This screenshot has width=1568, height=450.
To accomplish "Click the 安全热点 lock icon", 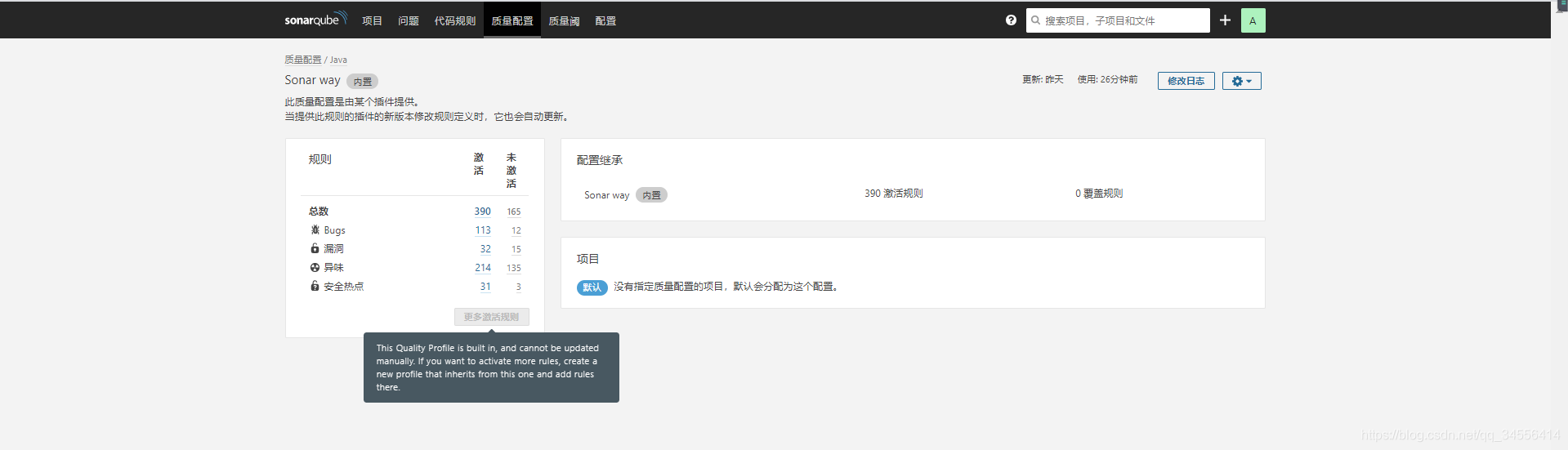I will 315,286.
